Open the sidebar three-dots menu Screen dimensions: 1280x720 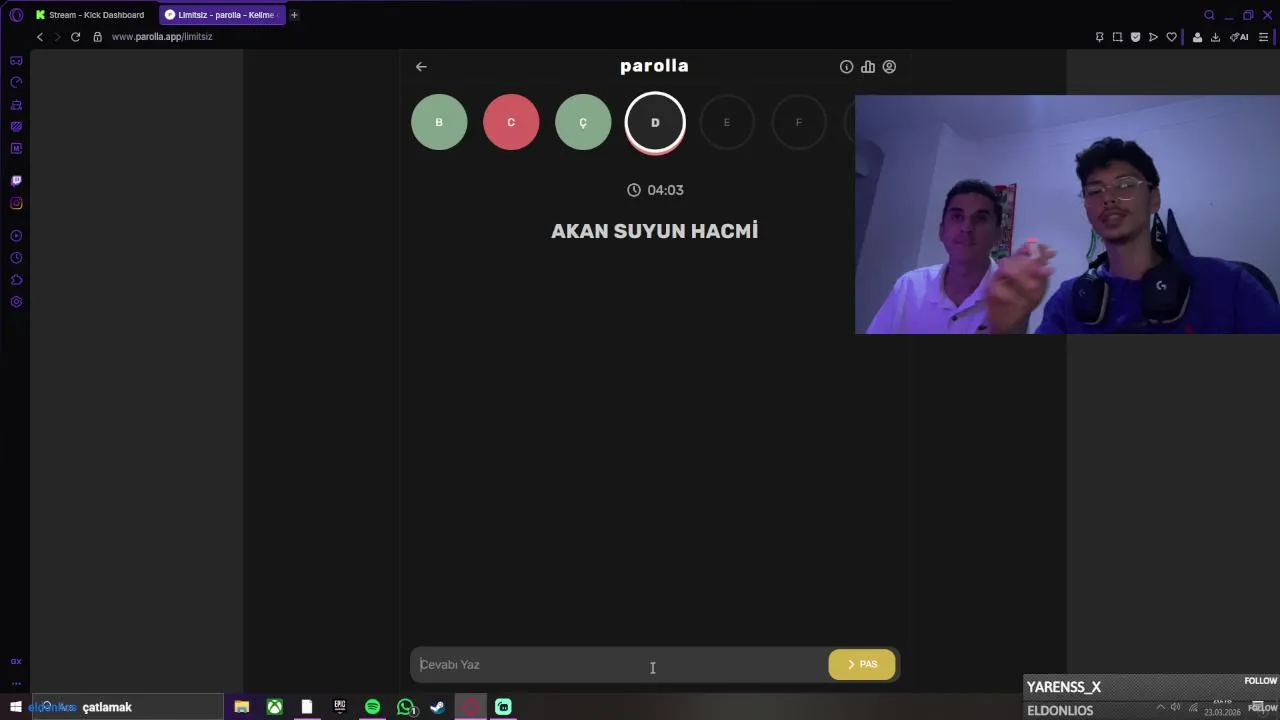[x=16, y=684]
